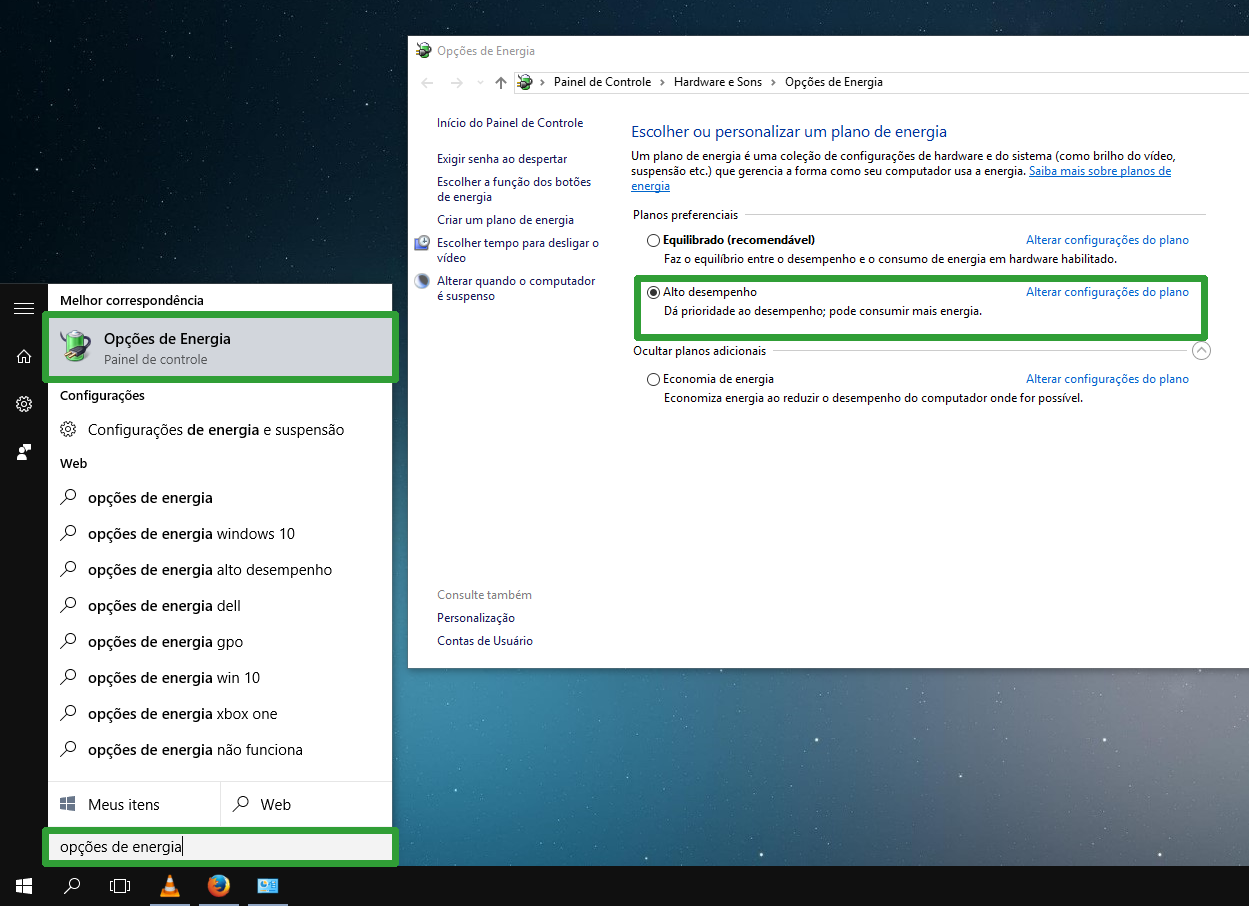This screenshot has height=906, width=1249.
Task: Launch VLC media player from the taskbar
Action: [170, 885]
